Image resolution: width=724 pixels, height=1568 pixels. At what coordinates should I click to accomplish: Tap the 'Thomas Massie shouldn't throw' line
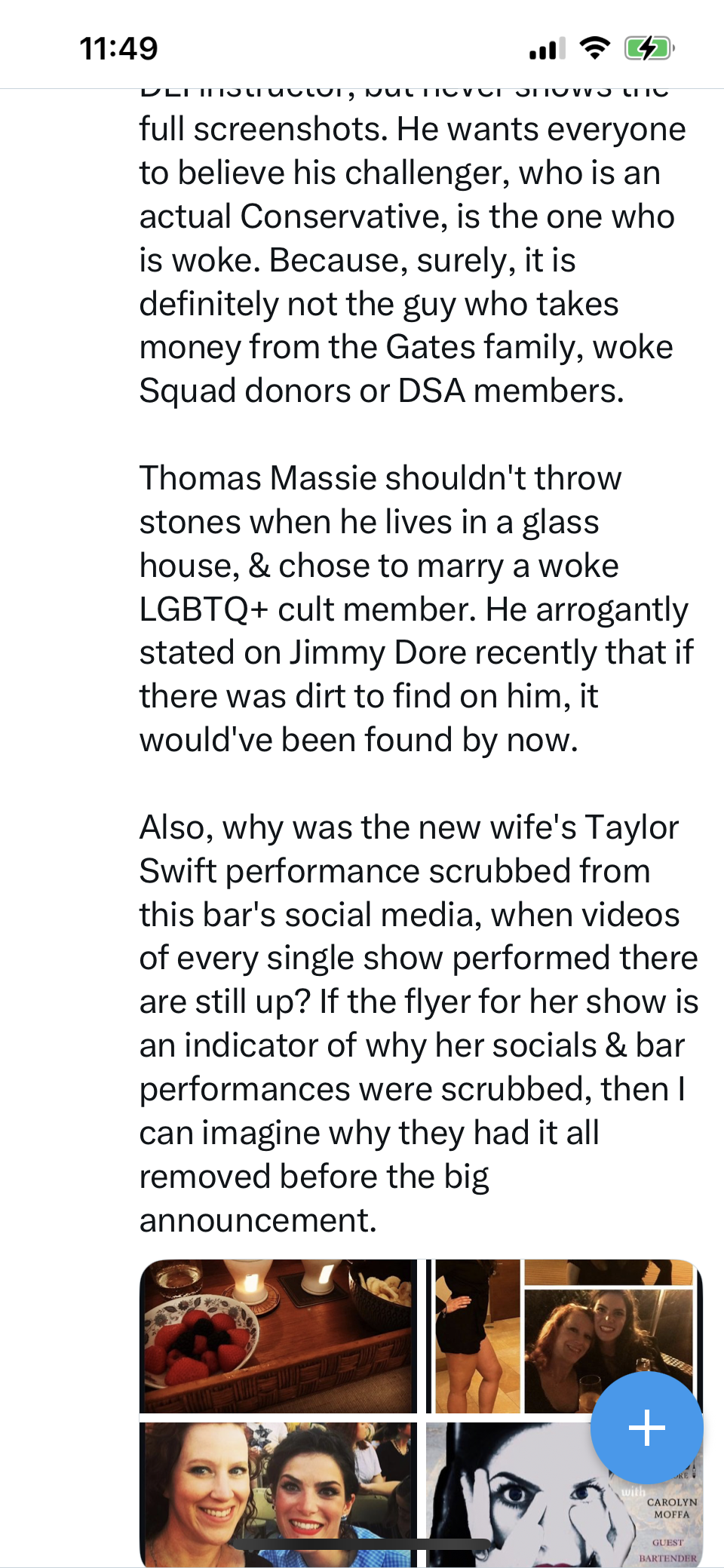click(x=381, y=478)
